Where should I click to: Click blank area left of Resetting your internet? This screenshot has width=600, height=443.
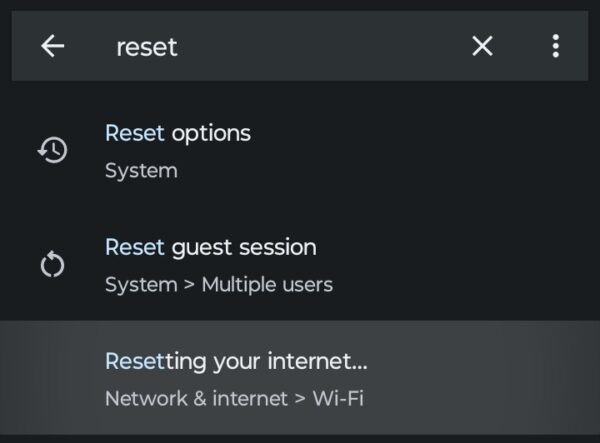[x=52, y=378]
